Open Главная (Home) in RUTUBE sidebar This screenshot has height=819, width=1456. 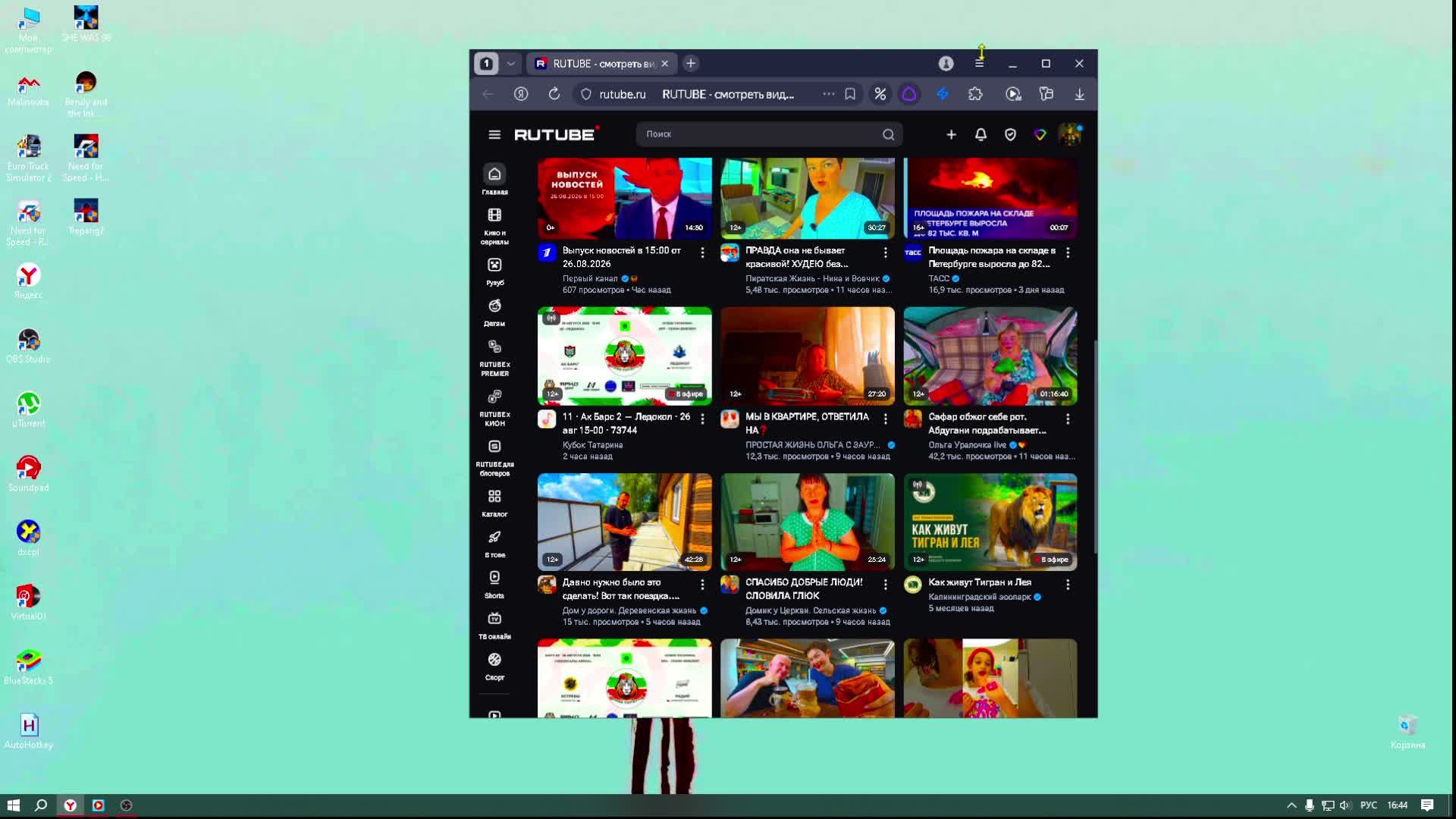pos(494,180)
